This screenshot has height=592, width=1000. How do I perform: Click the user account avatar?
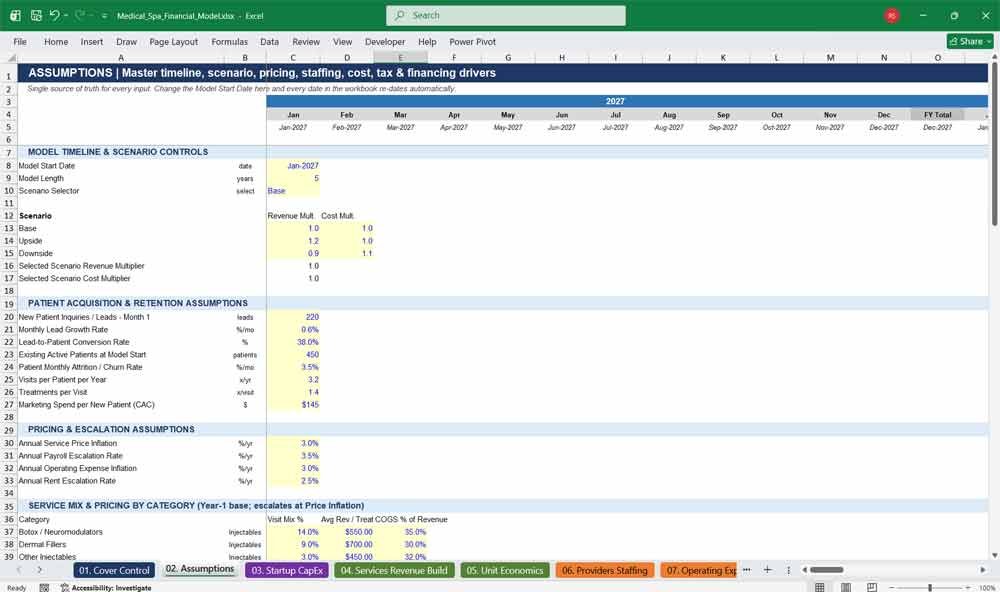892,15
